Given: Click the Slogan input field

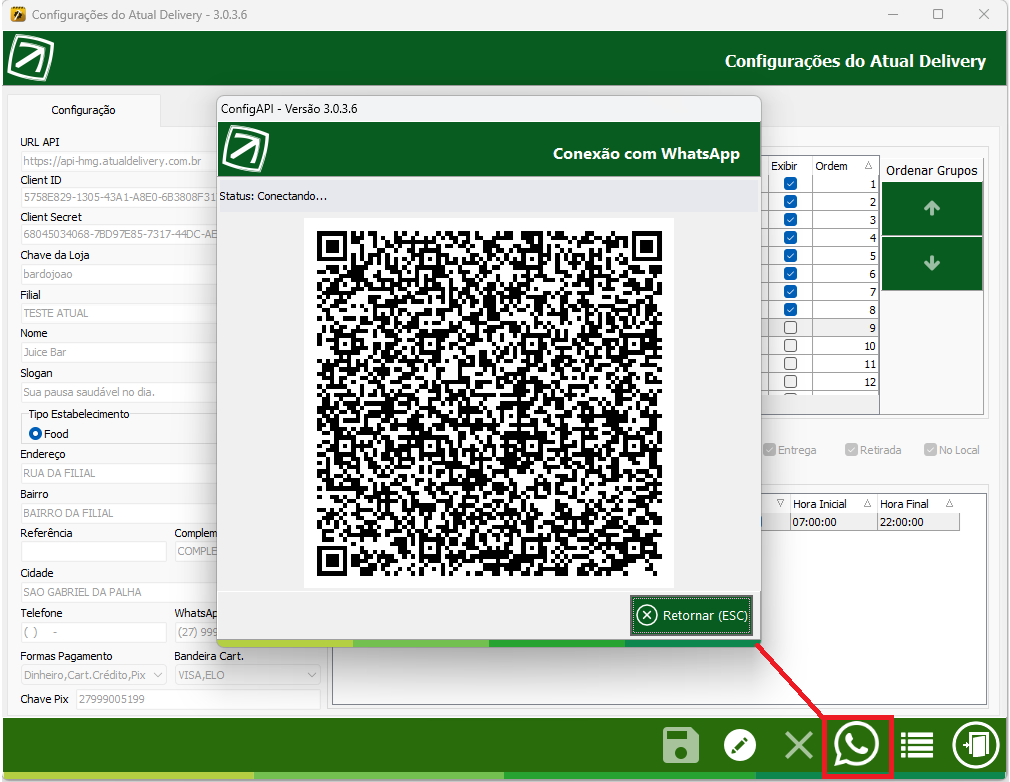Looking at the screenshot, I should tap(119, 392).
